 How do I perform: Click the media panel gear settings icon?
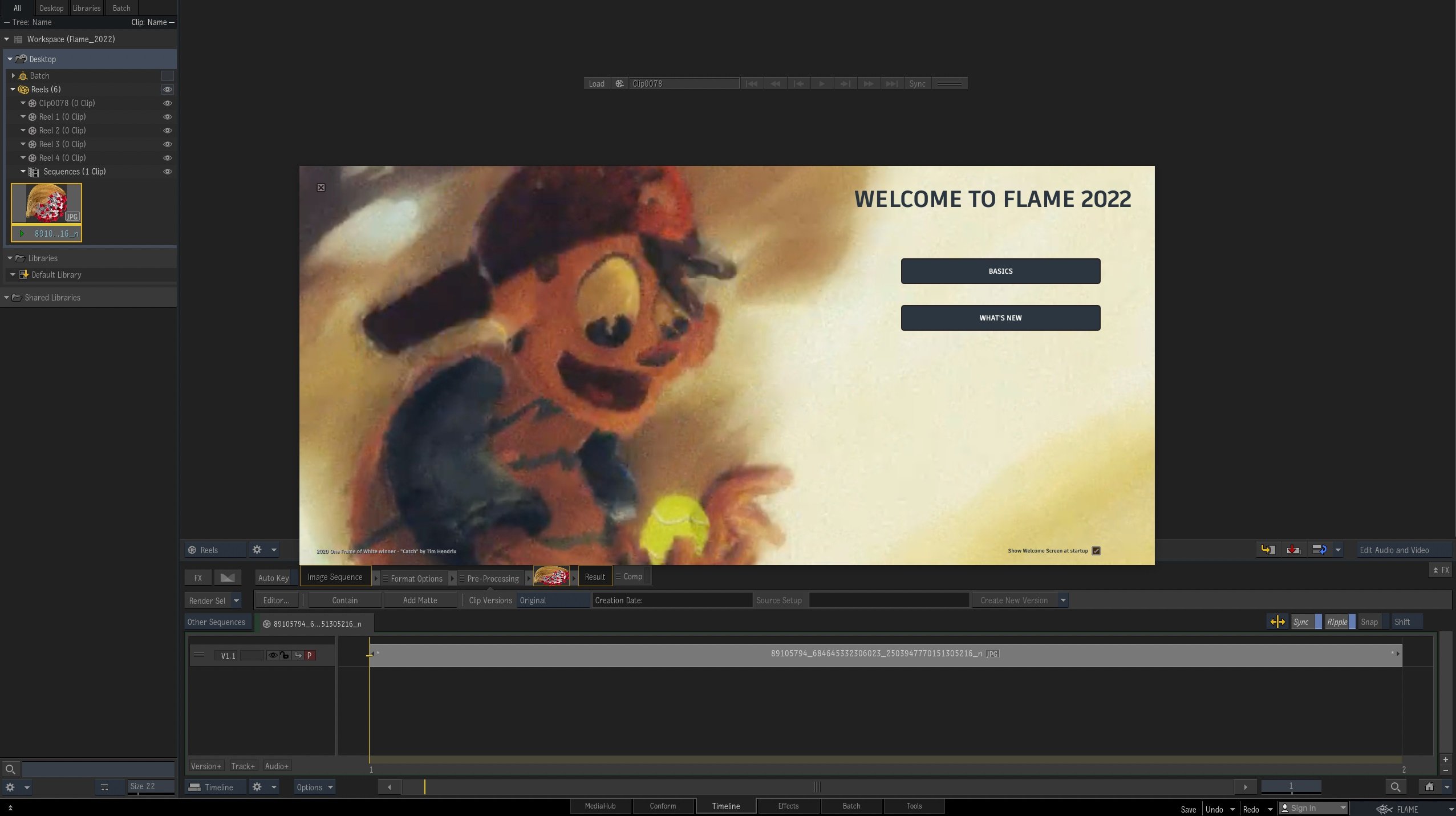pos(10,787)
